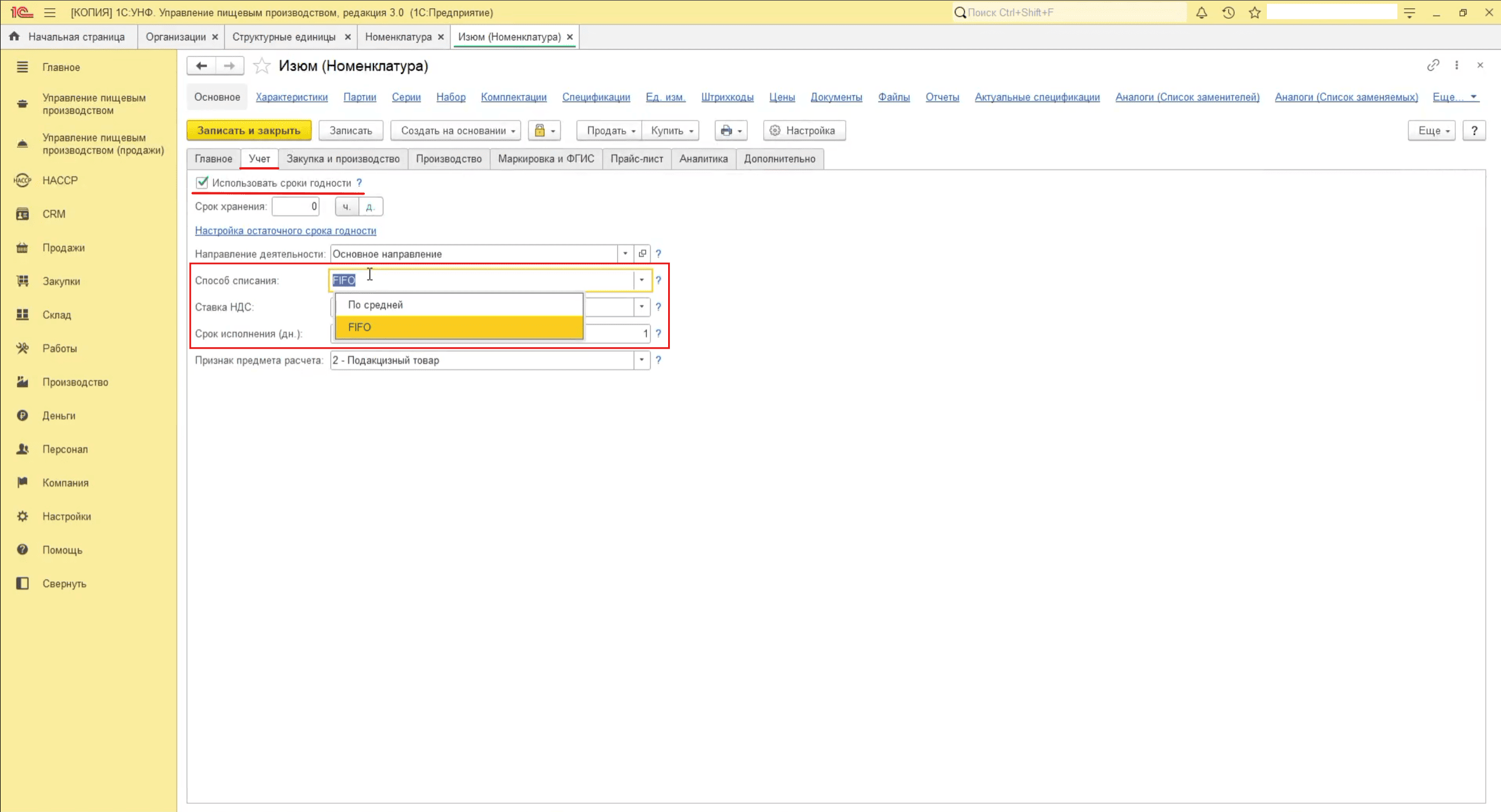Open the НАССР section icon
This screenshot has width=1501, height=812.
(22, 180)
